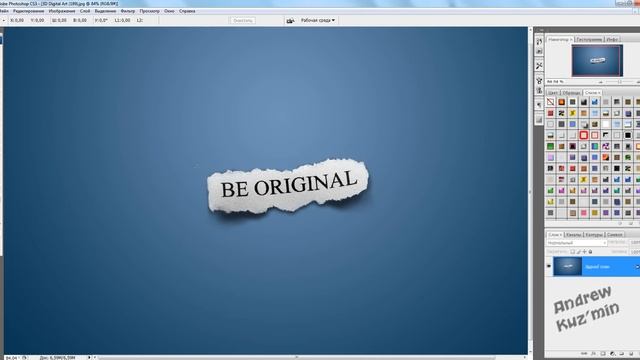640x360 pixels.
Task: Click the Navigator preview thumbnail
Action: pos(597,60)
